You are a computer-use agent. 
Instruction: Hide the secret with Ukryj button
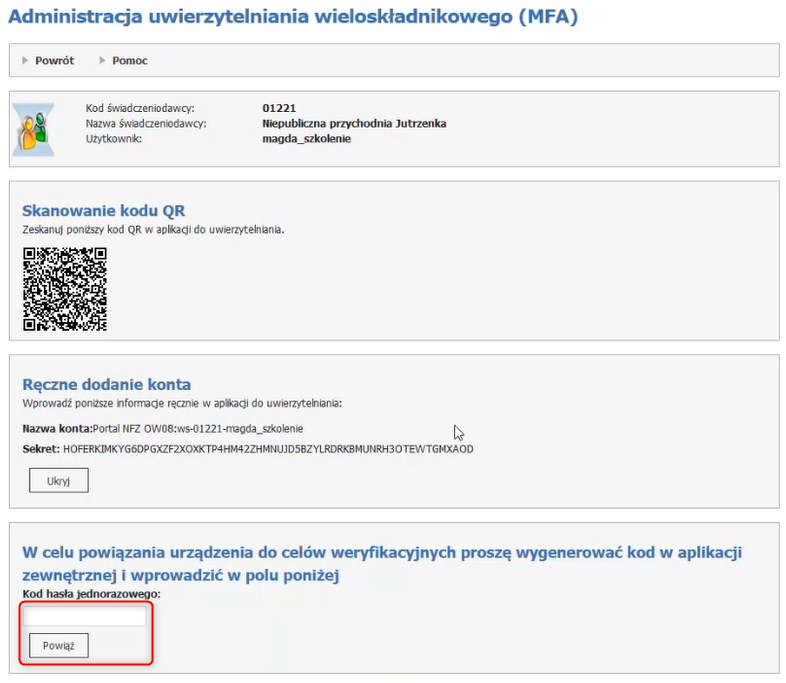(x=59, y=481)
